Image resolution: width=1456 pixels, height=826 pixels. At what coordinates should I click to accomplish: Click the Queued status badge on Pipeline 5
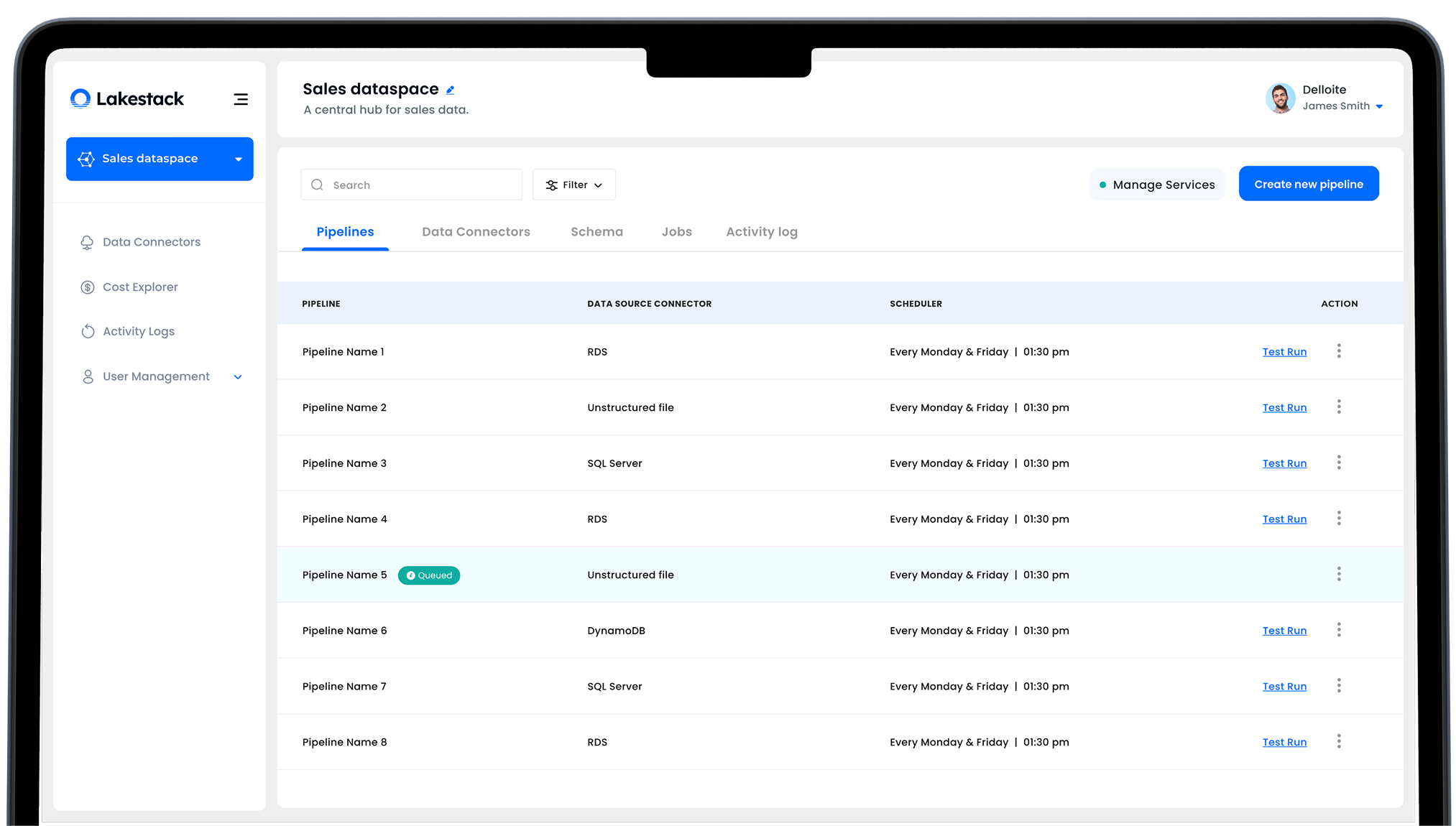coord(429,575)
